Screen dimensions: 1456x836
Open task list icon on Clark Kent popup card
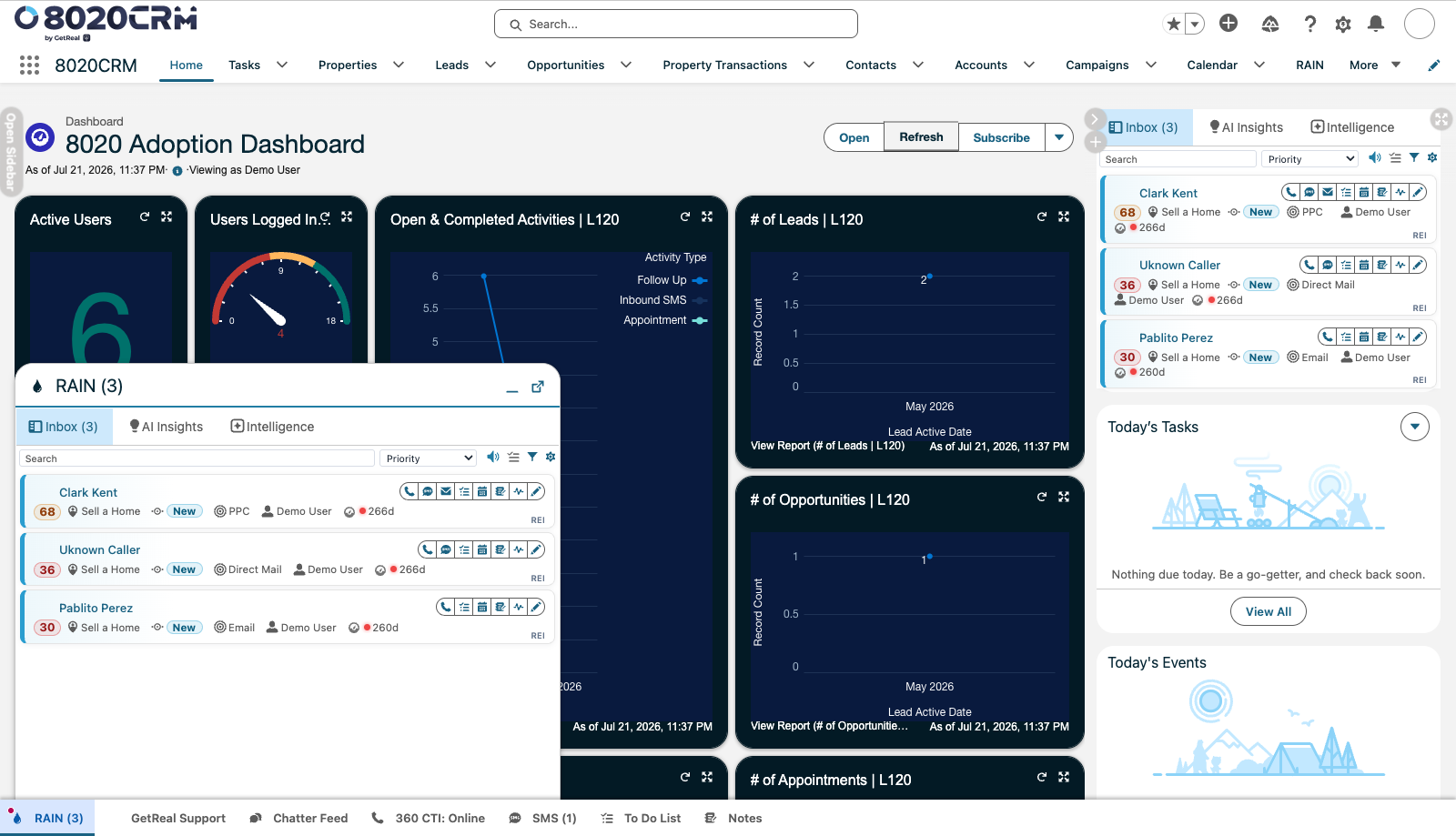point(464,491)
